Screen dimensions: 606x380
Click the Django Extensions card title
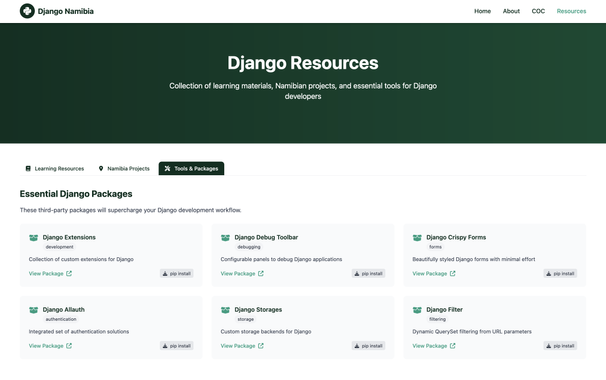coord(69,237)
